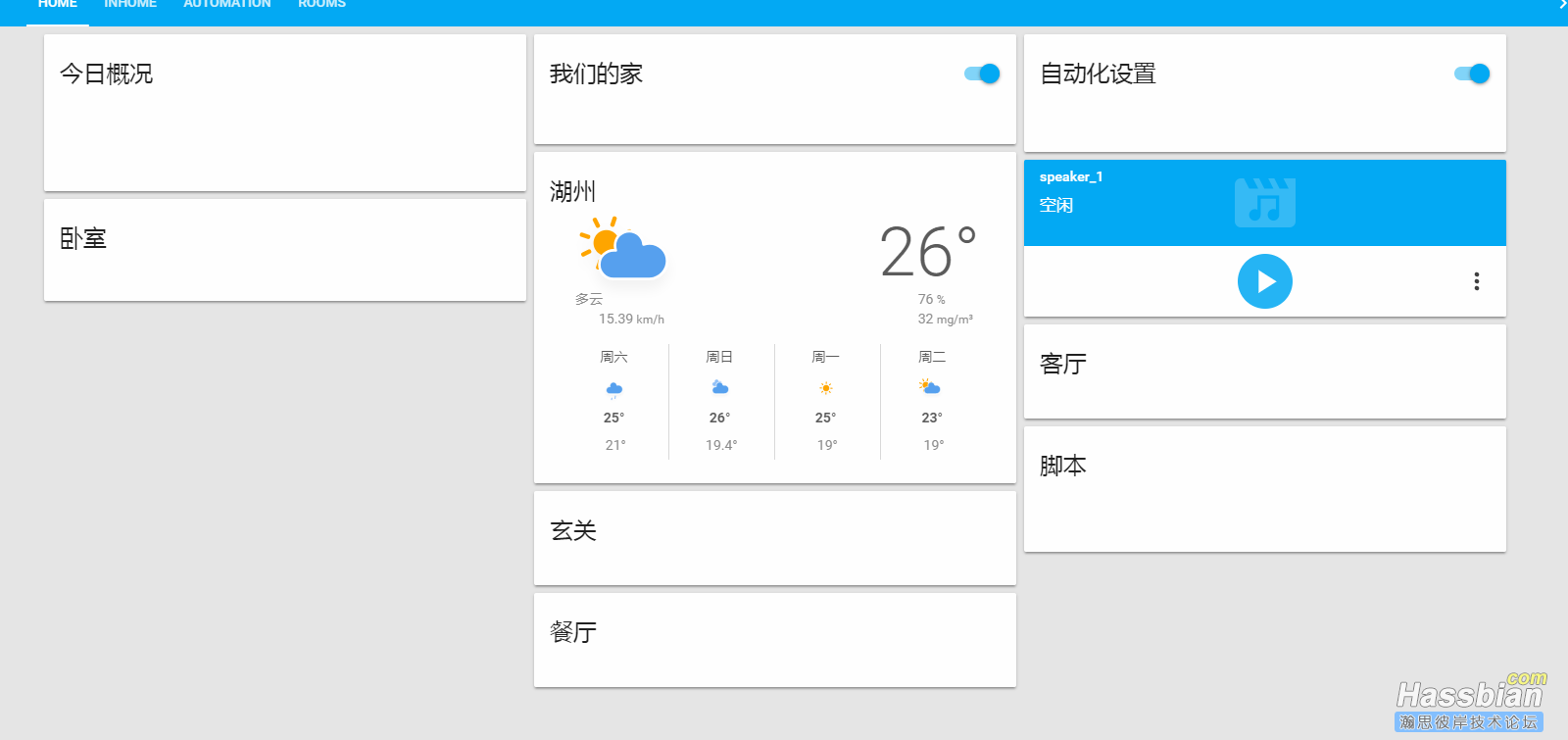This screenshot has width=1568, height=740.
Task: Click the 周一 sunny forecast icon
Action: pyautogui.click(x=826, y=389)
